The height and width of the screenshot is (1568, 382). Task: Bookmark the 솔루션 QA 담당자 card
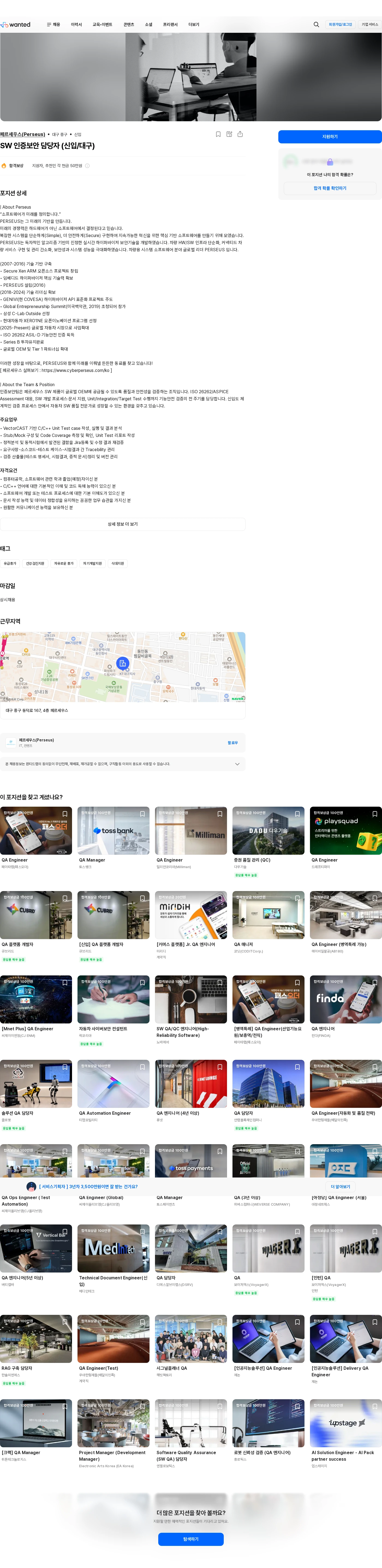(x=65, y=1067)
